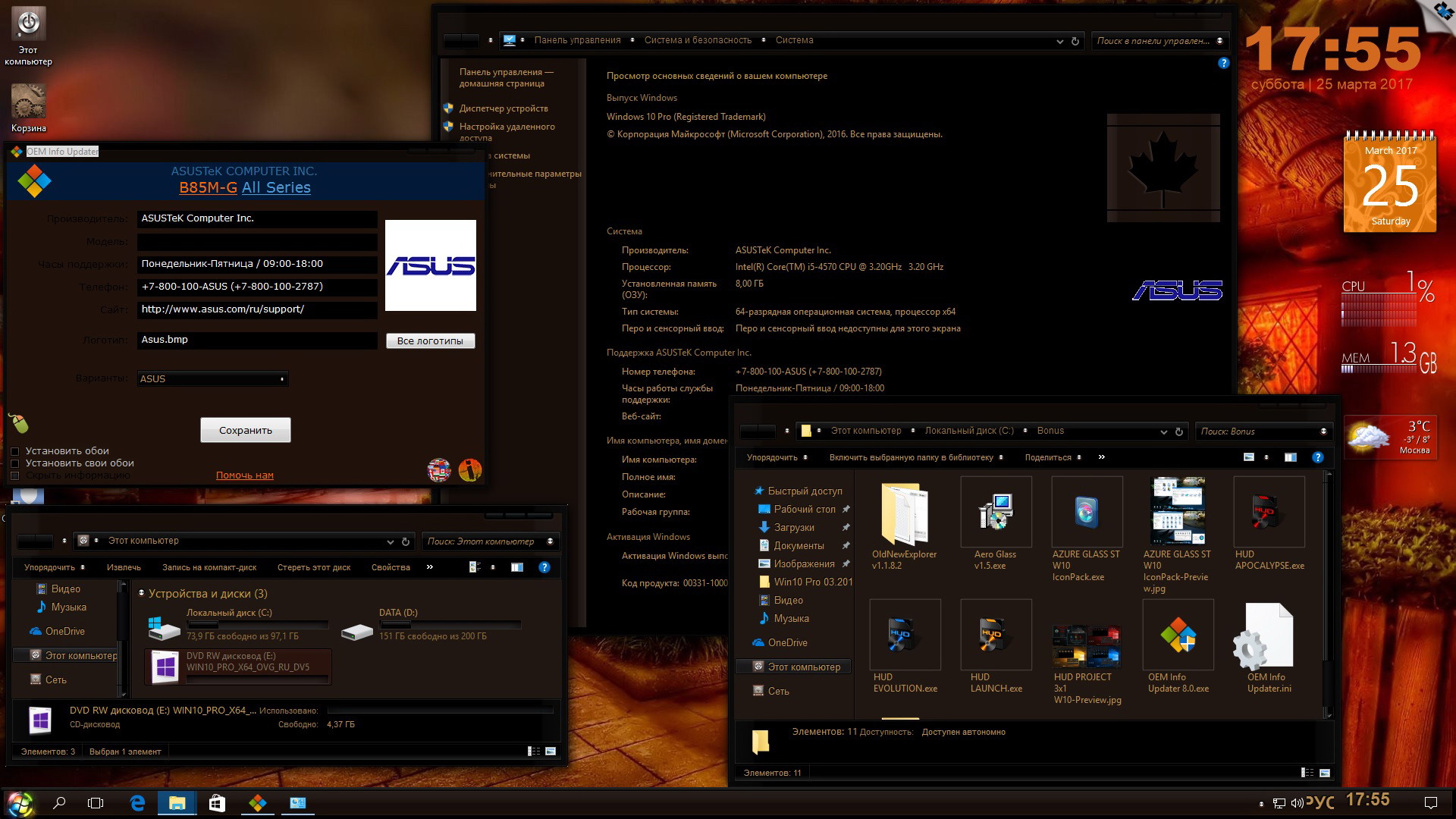Open Диспетчер устройств in Control Panel sidebar
1456x819 pixels.
pyautogui.click(x=504, y=108)
